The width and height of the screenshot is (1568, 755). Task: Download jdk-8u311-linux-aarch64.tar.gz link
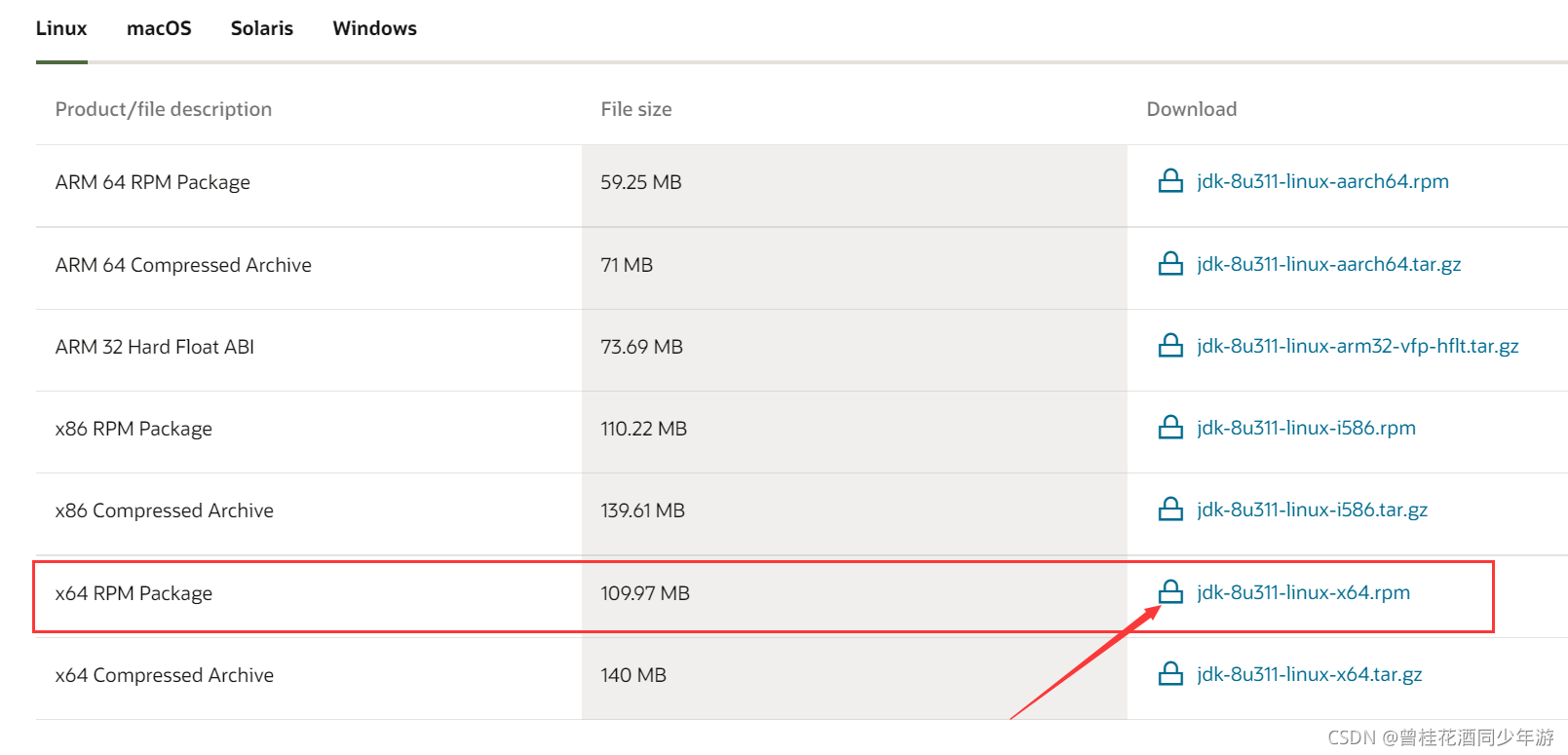click(1328, 264)
